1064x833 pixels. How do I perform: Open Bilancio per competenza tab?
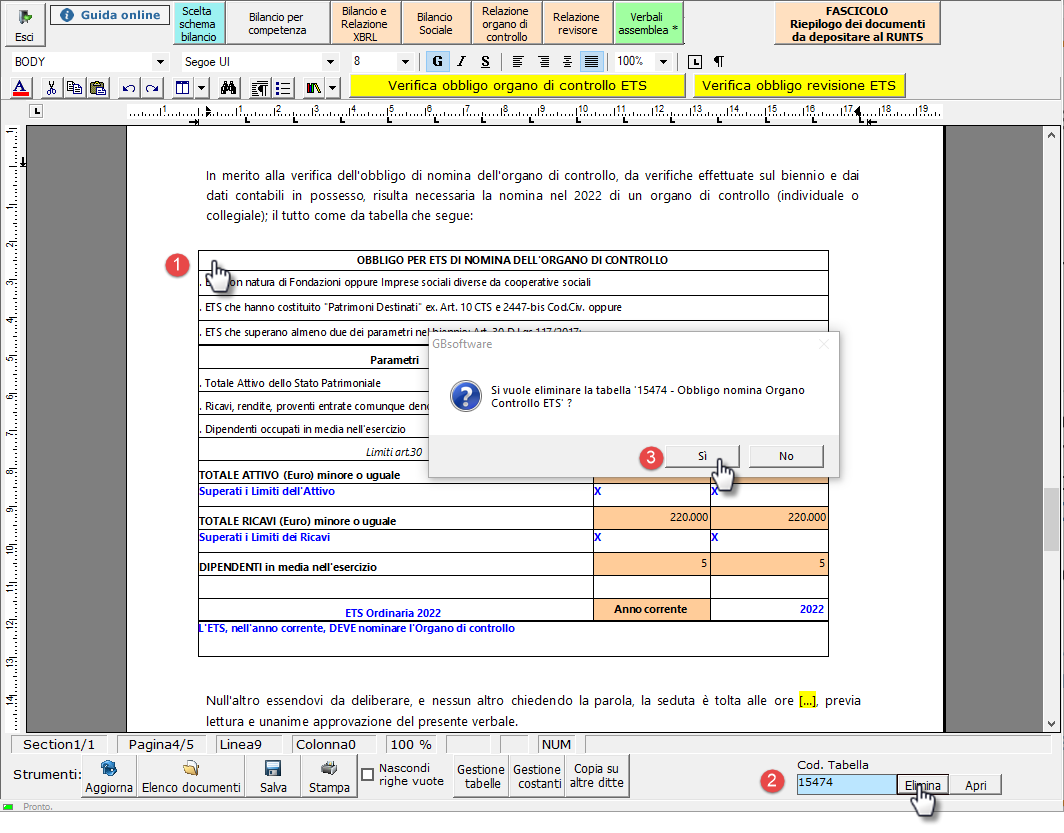point(277,24)
